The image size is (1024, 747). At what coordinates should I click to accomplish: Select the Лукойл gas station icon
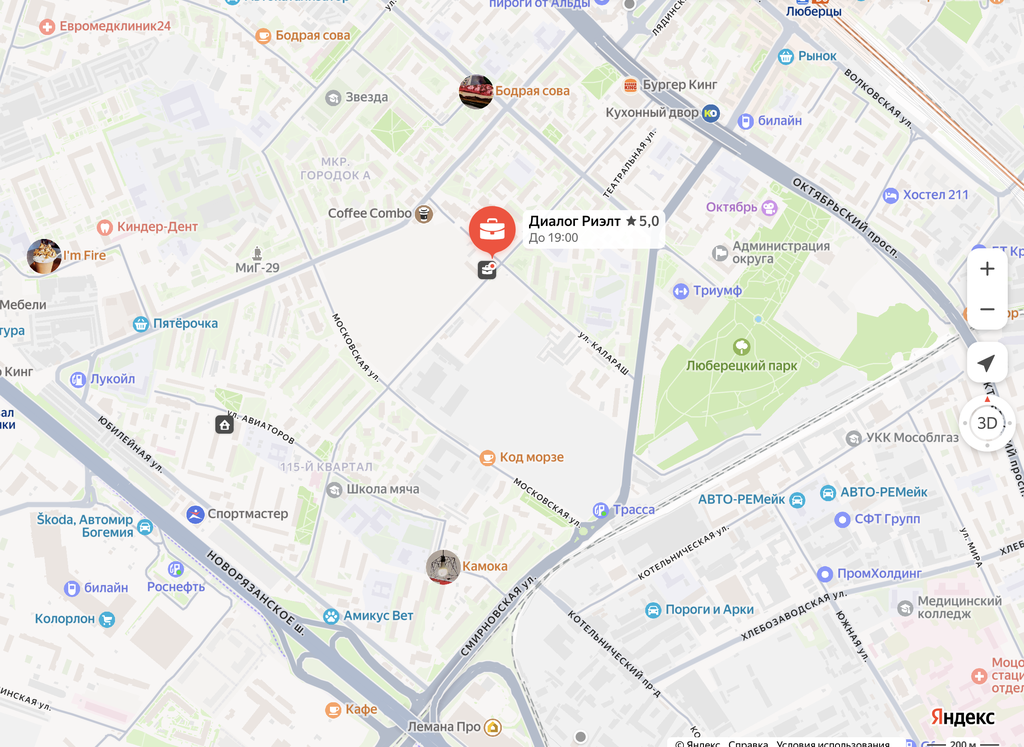coord(78,379)
